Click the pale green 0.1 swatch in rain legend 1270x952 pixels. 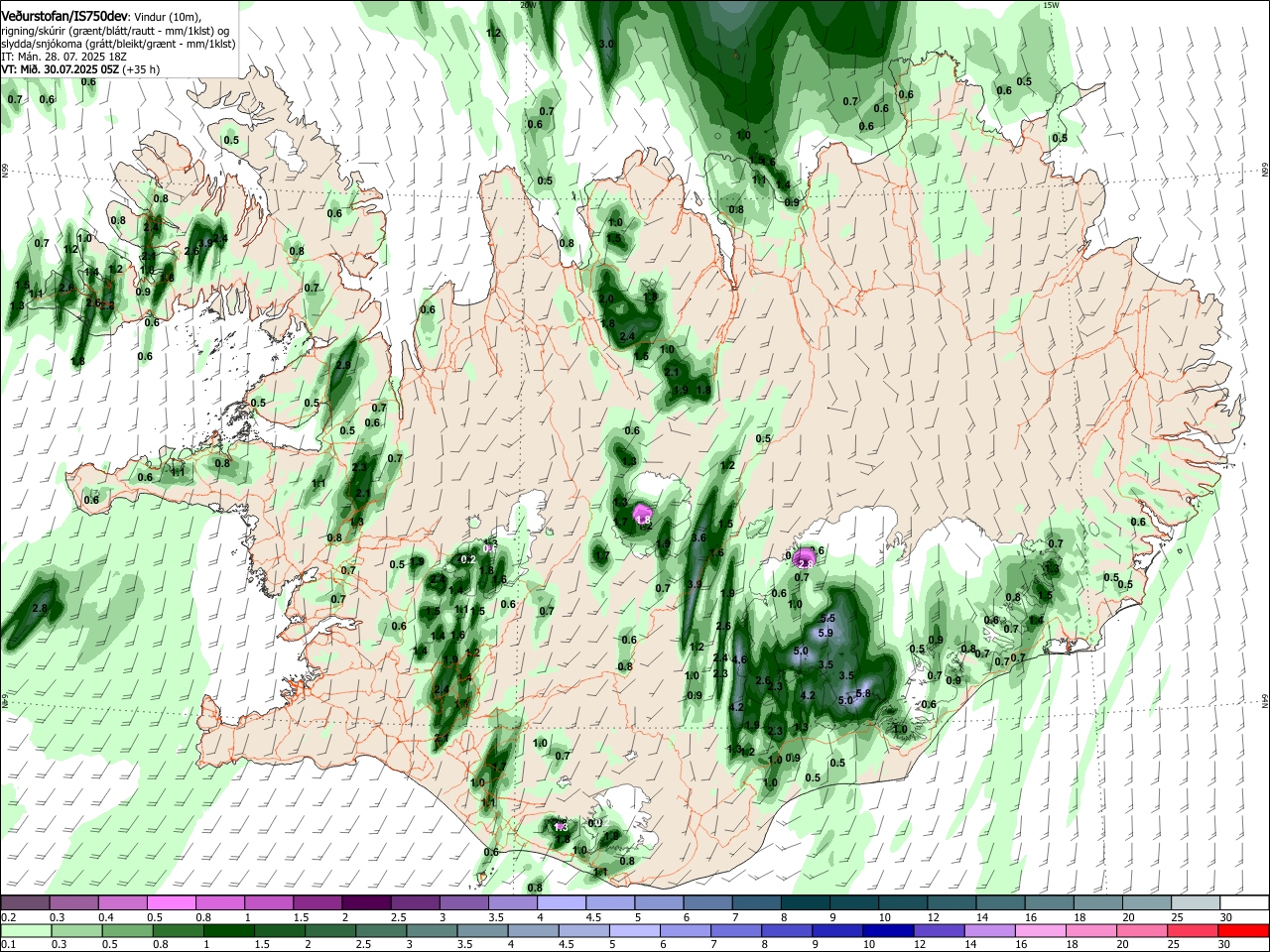click(27, 930)
